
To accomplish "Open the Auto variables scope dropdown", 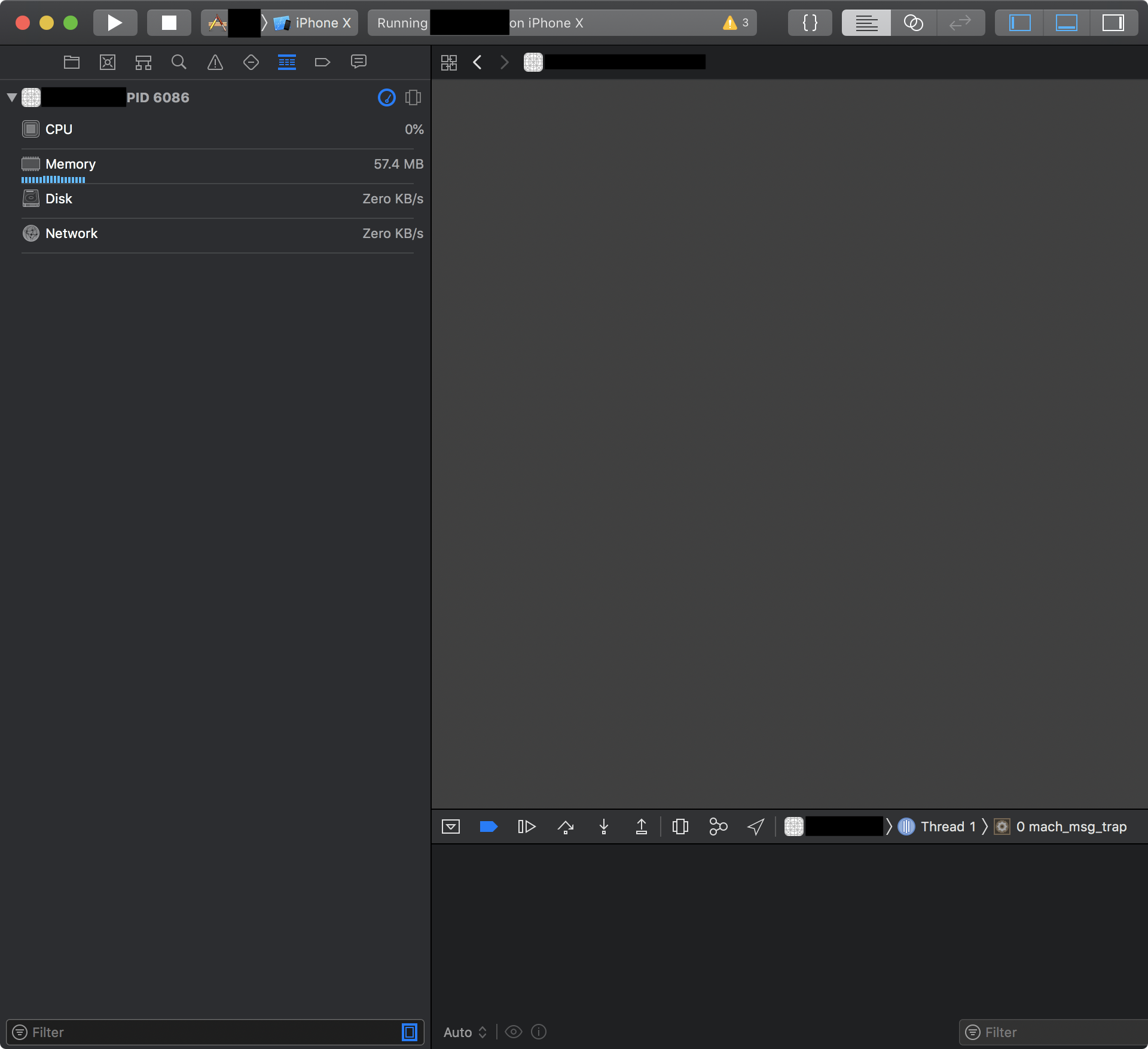I will (466, 1032).
